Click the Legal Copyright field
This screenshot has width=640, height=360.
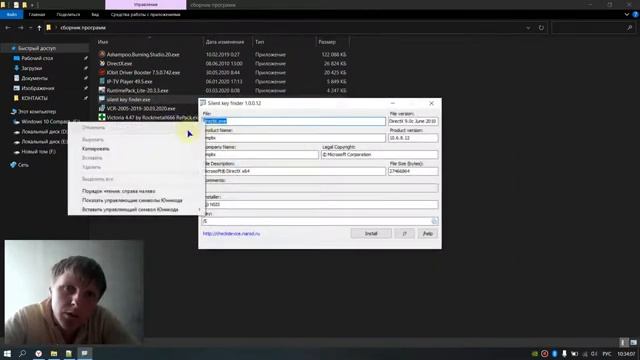click(x=380, y=155)
